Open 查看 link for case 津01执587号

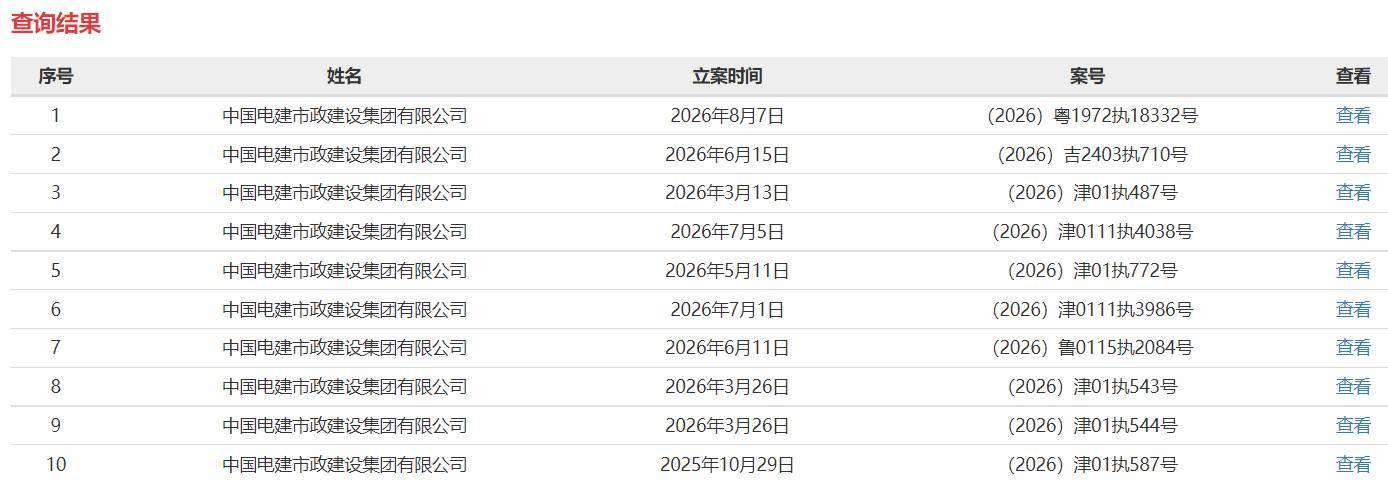click(x=1353, y=464)
